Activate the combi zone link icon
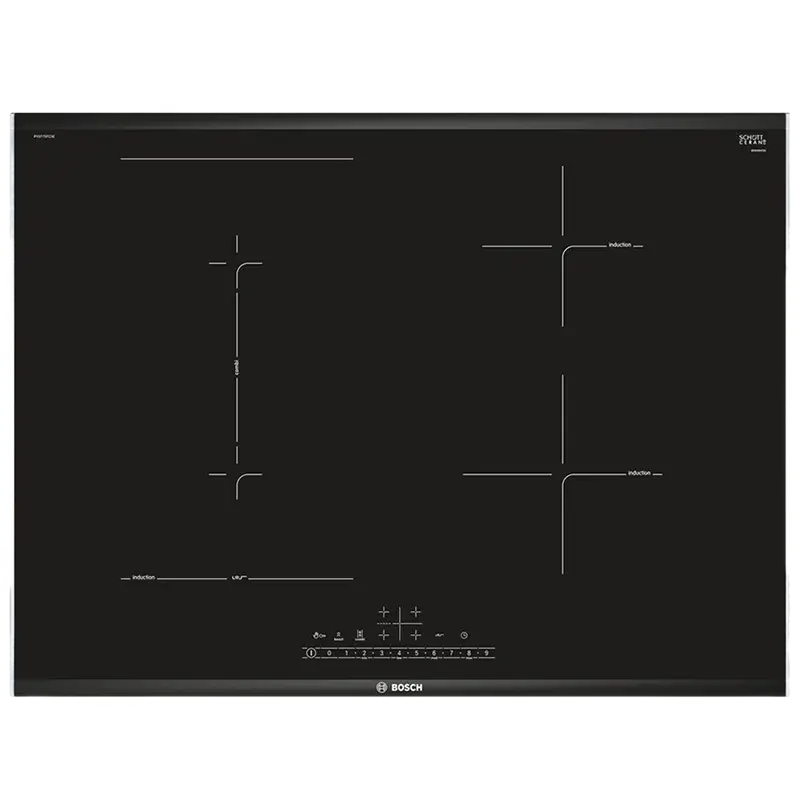Screen dimensions: 800x800 pos(359,635)
